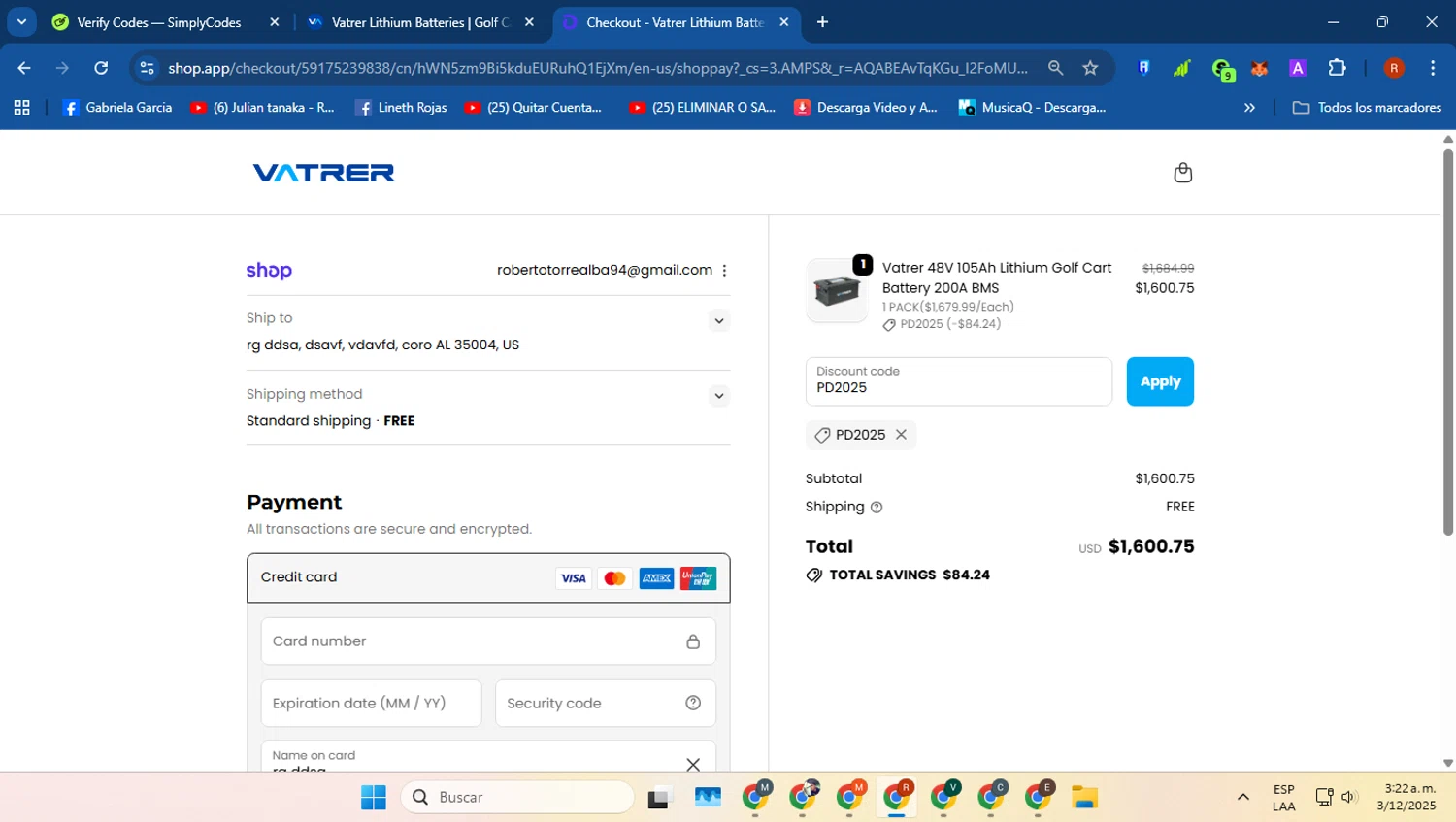Open the volume speaker tray icon

pyautogui.click(x=1348, y=798)
